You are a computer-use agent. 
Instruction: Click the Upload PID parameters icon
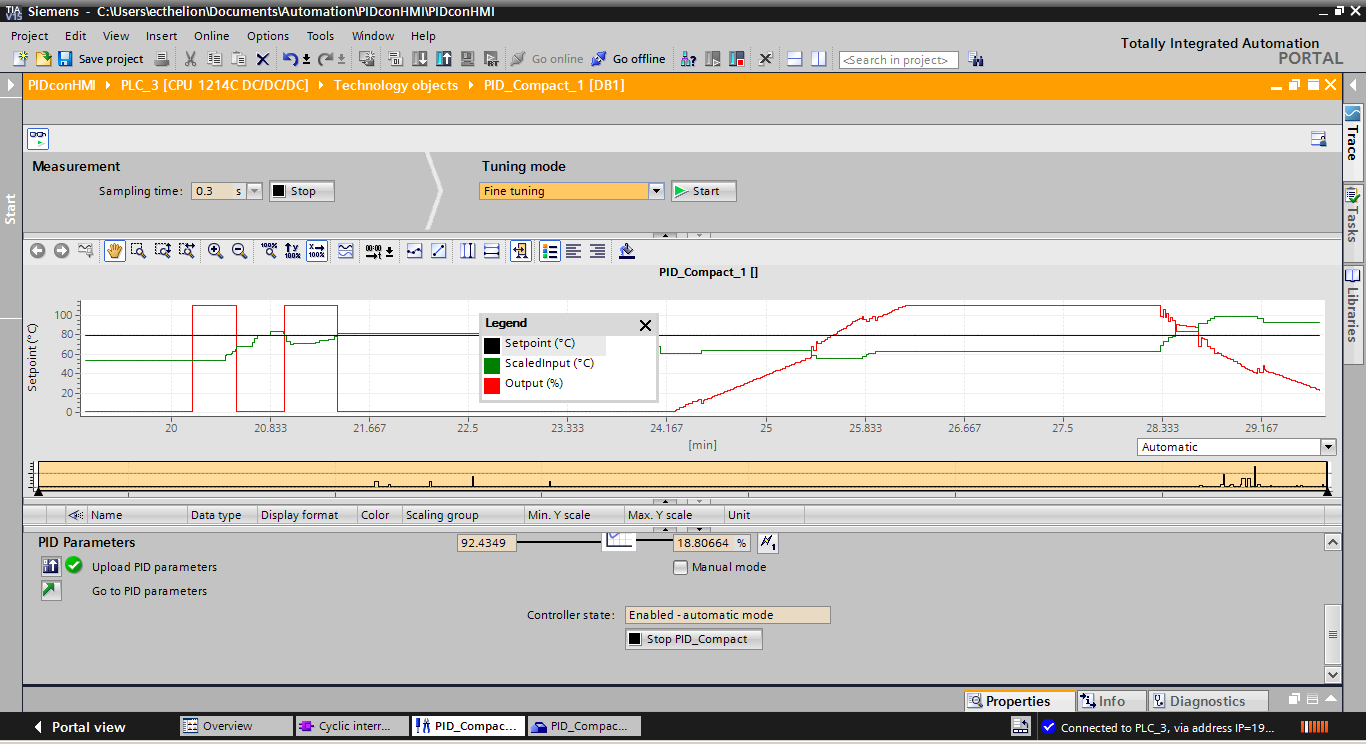click(50, 566)
